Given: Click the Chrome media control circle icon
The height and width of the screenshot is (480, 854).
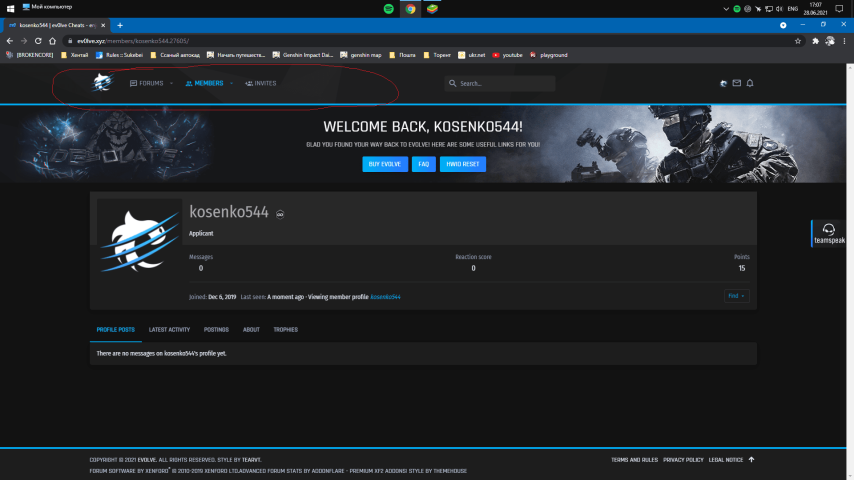Looking at the screenshot, I should [x=783, y=25].
